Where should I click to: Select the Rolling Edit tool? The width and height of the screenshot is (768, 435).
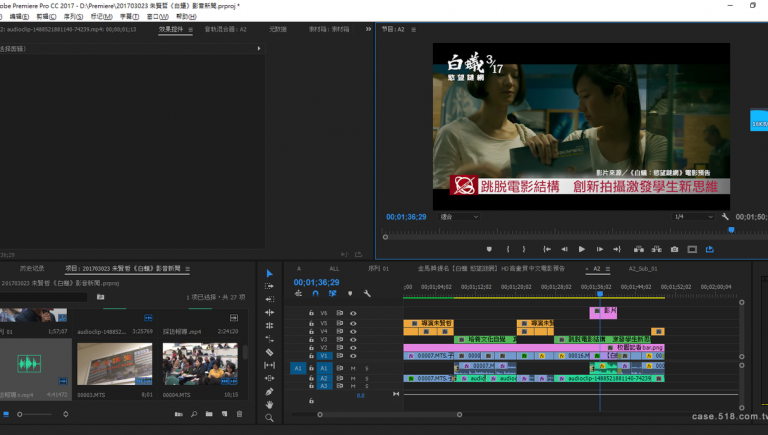pos(269,326)
